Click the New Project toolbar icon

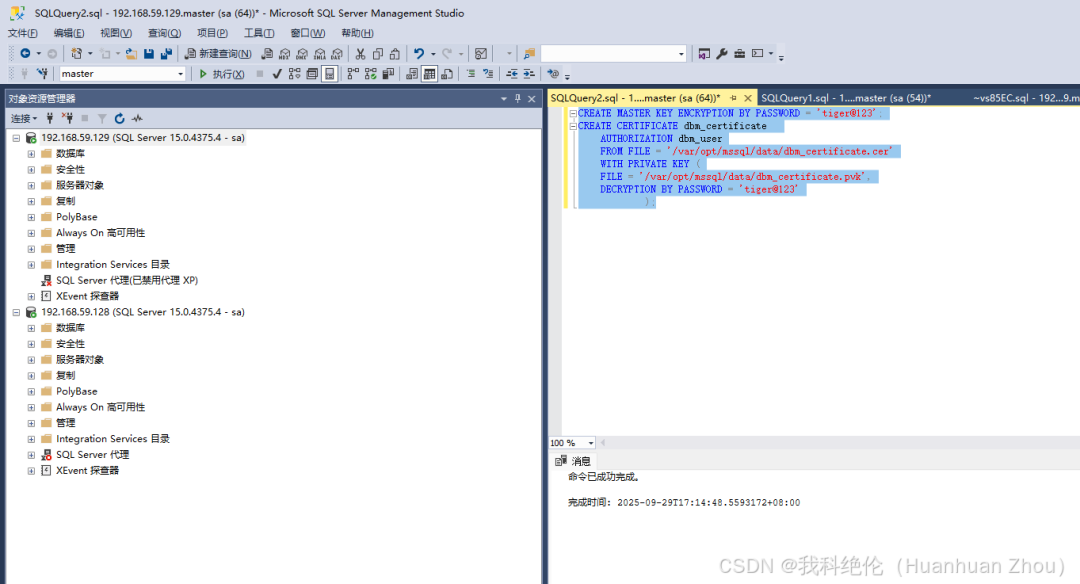76,53
